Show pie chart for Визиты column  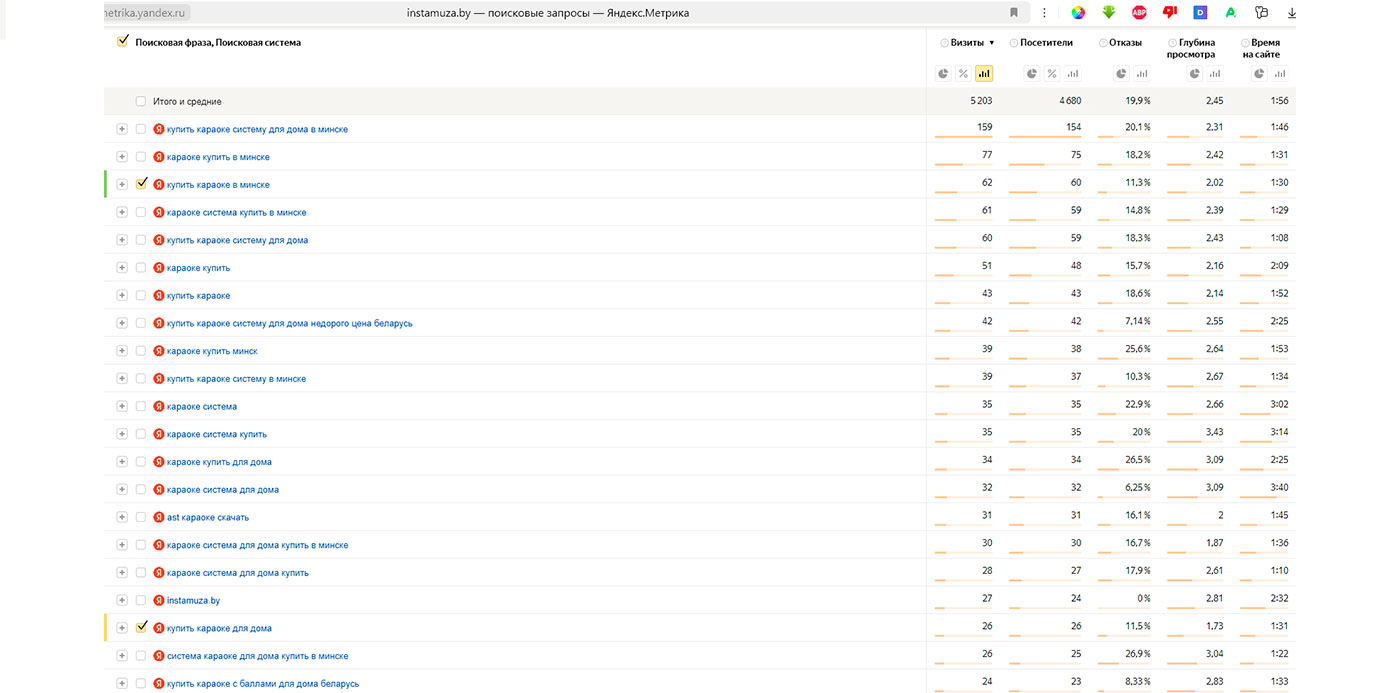943,73
